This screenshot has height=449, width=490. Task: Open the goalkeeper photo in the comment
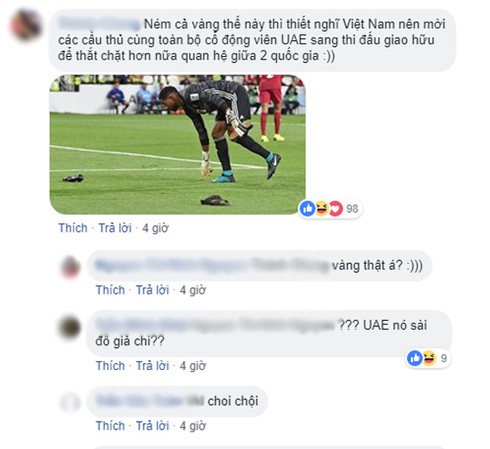(x=177, y=144)
